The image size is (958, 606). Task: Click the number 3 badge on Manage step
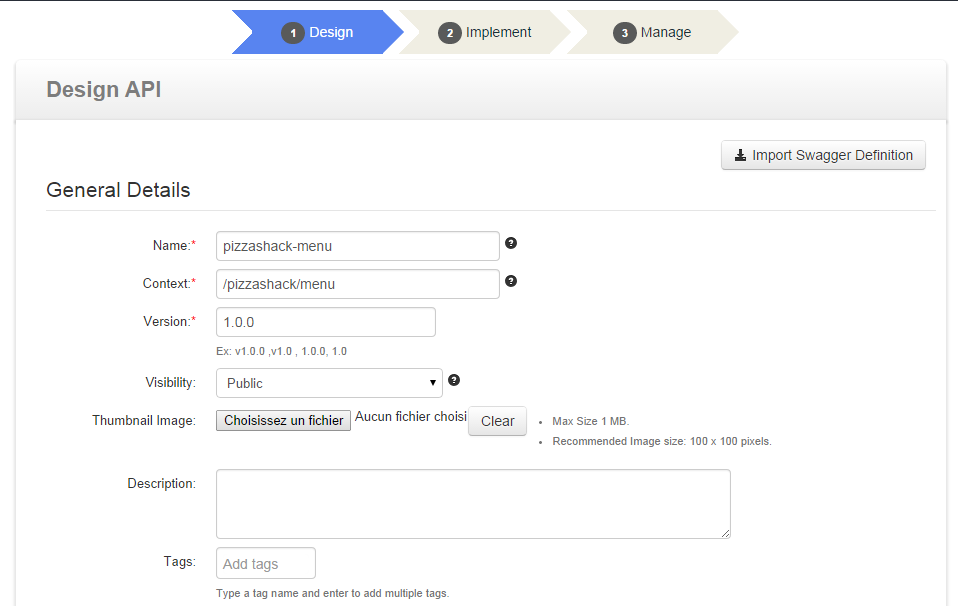625,33
